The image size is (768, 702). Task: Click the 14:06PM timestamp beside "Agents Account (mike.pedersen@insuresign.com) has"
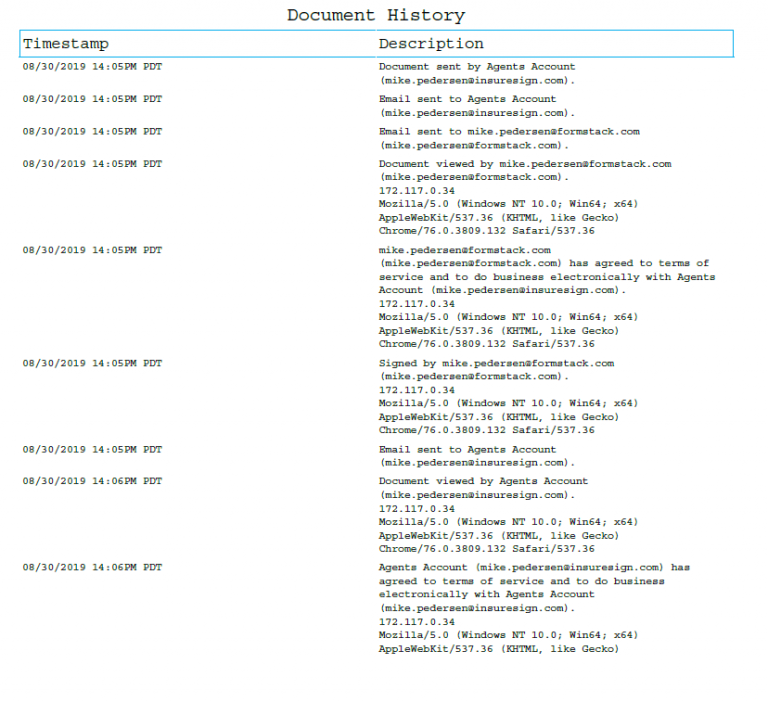[x=92, y=568]
